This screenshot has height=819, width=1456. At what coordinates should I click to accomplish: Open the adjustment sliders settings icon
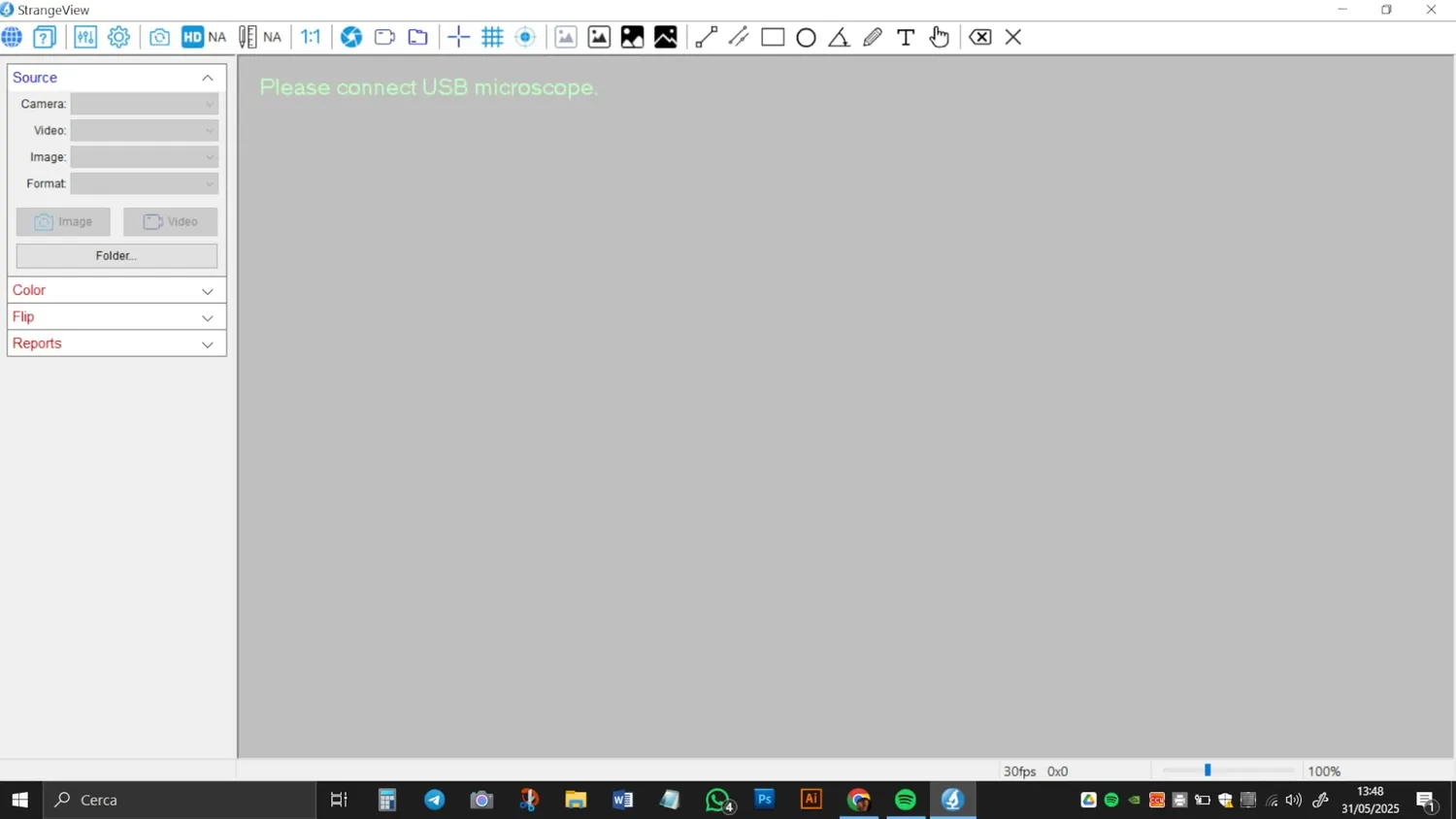click(85, 38)
